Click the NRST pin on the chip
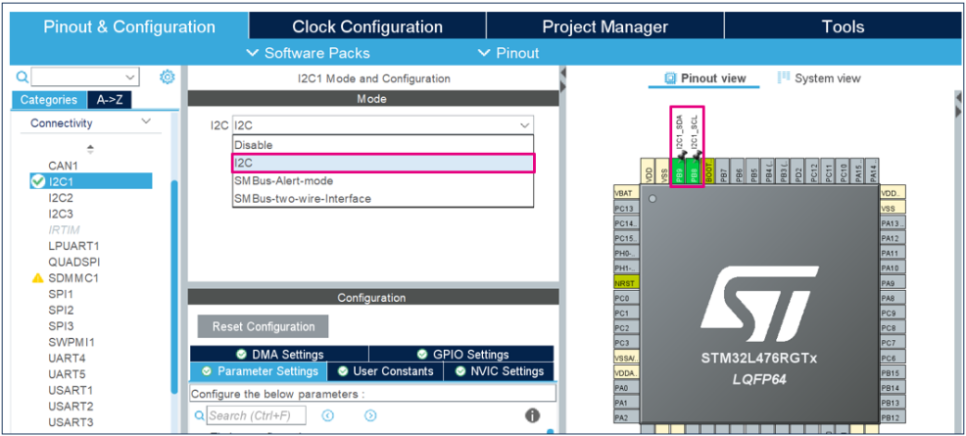Screen dimensions: 966x436 click(x=627, y=283)
